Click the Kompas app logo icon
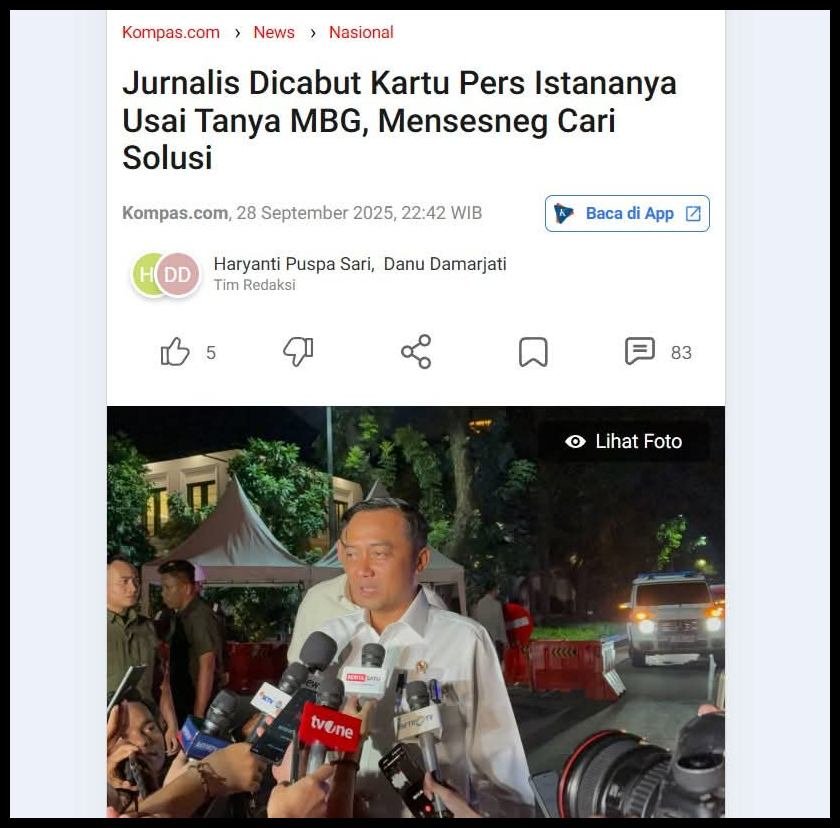The image size is (840, 828). (x=563, y=213)
